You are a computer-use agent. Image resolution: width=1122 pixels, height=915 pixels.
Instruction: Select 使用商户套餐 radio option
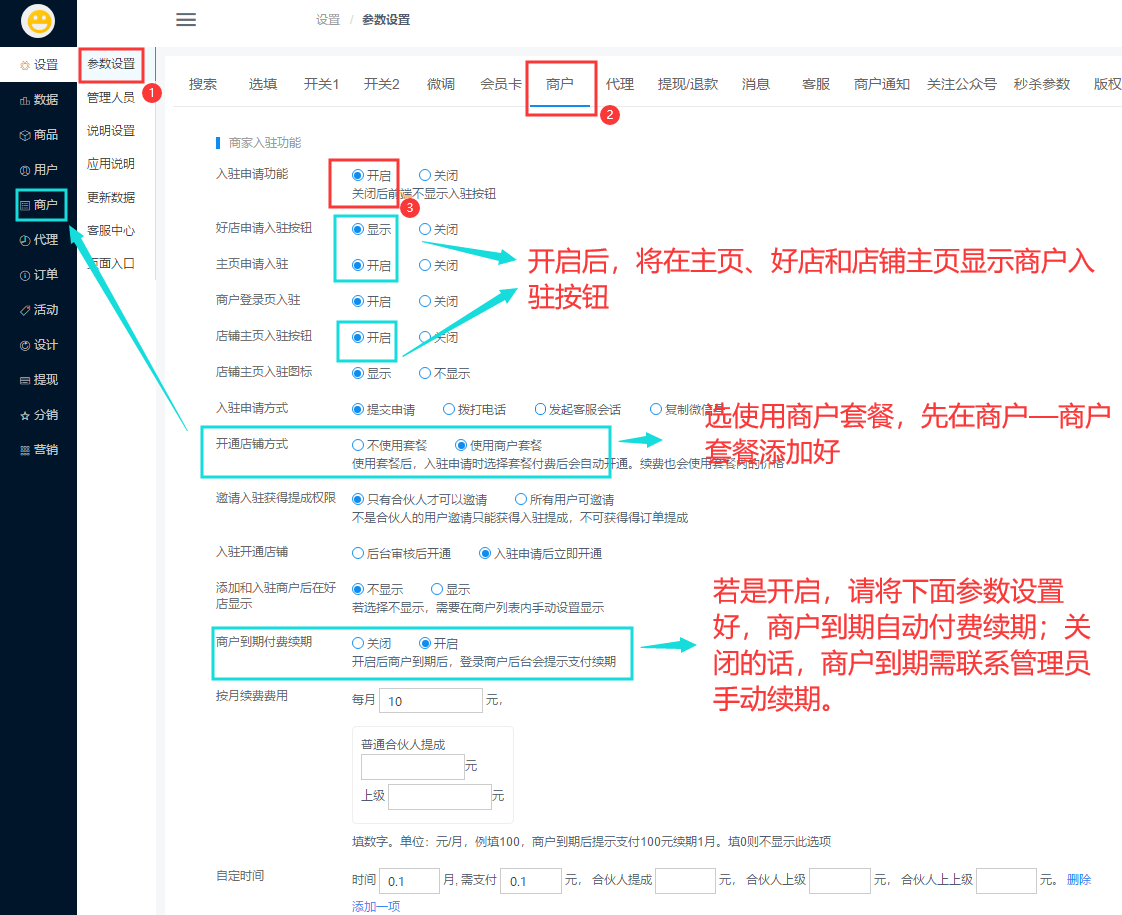[x=461, y=445]
